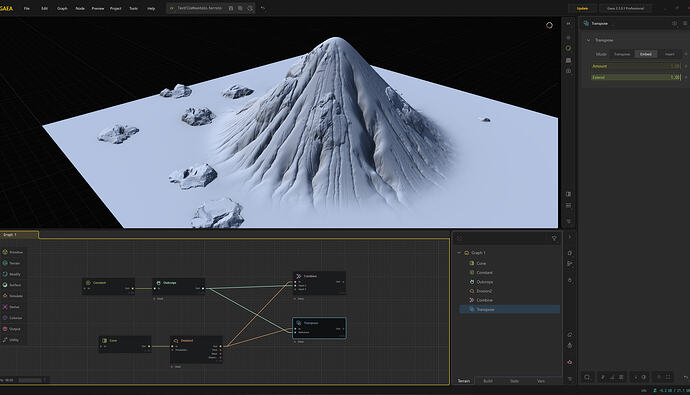
Task: Select Transpose in the graph tree list
Action: click(510, 309)
